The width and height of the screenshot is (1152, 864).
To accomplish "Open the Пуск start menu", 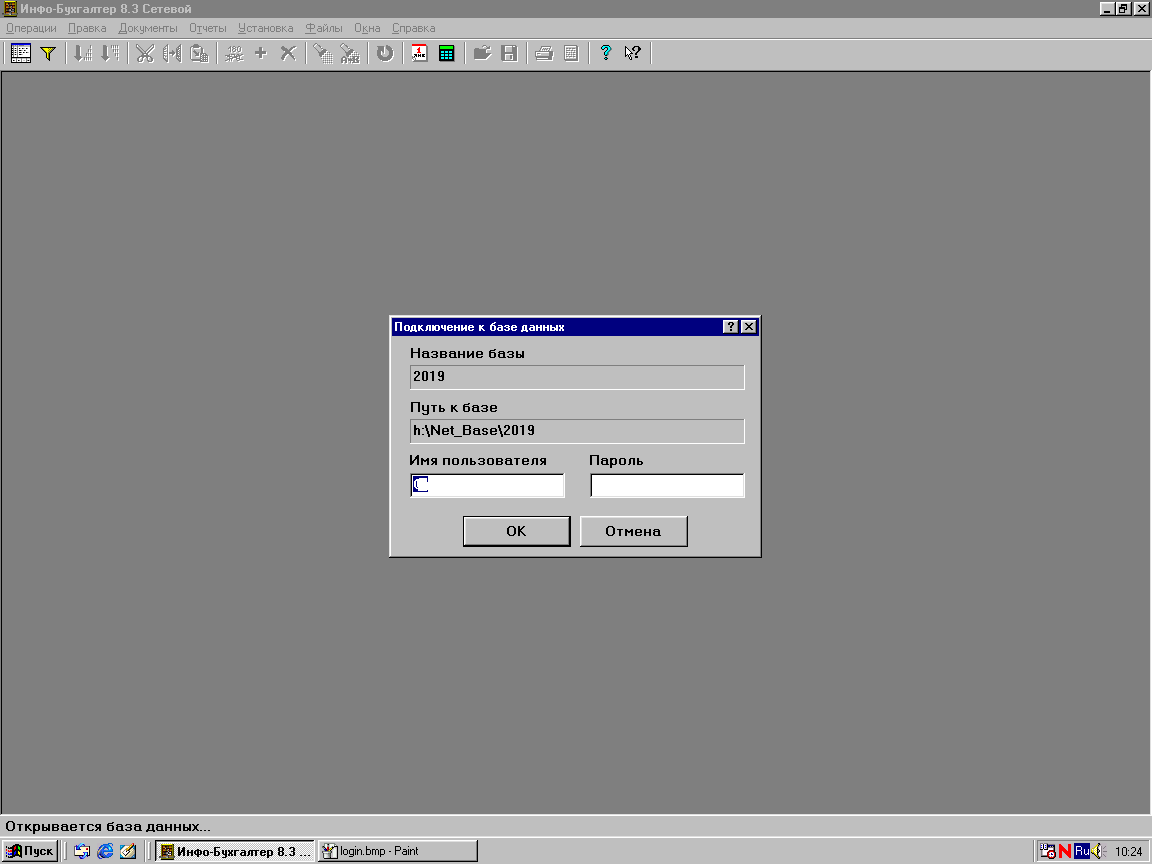I will (30, 851).
